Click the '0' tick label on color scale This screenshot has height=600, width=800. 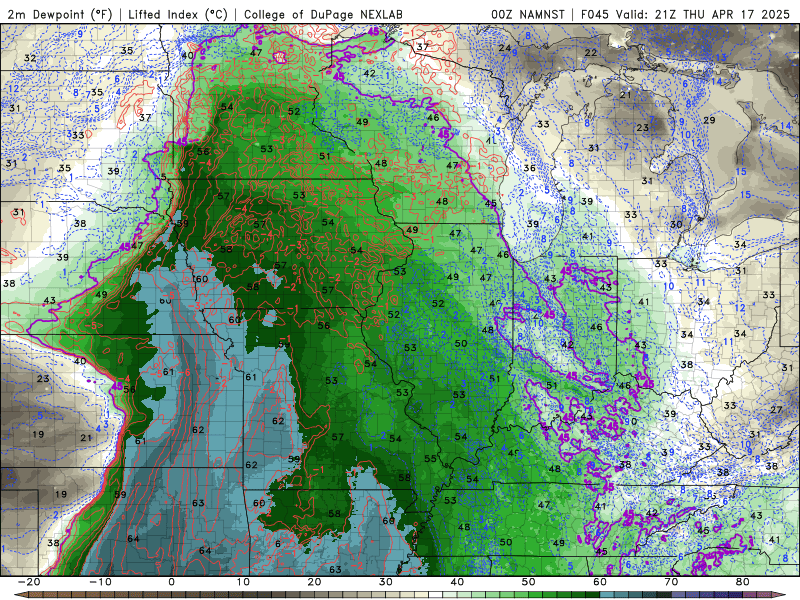tap(171, 582)
